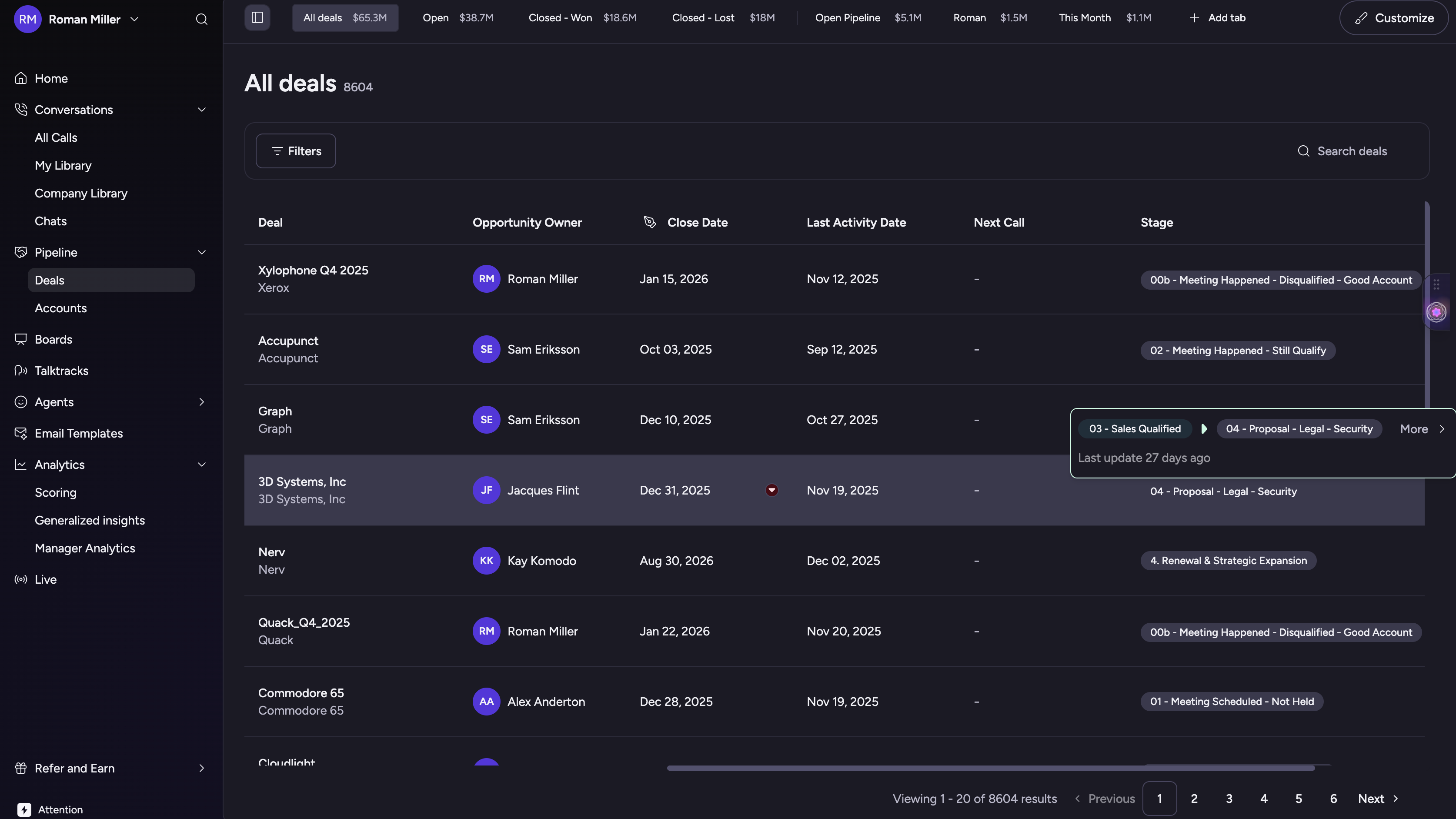Click the drag handle dots above orb
The height and width of the screenshot is (819, 1456).
1436,284
